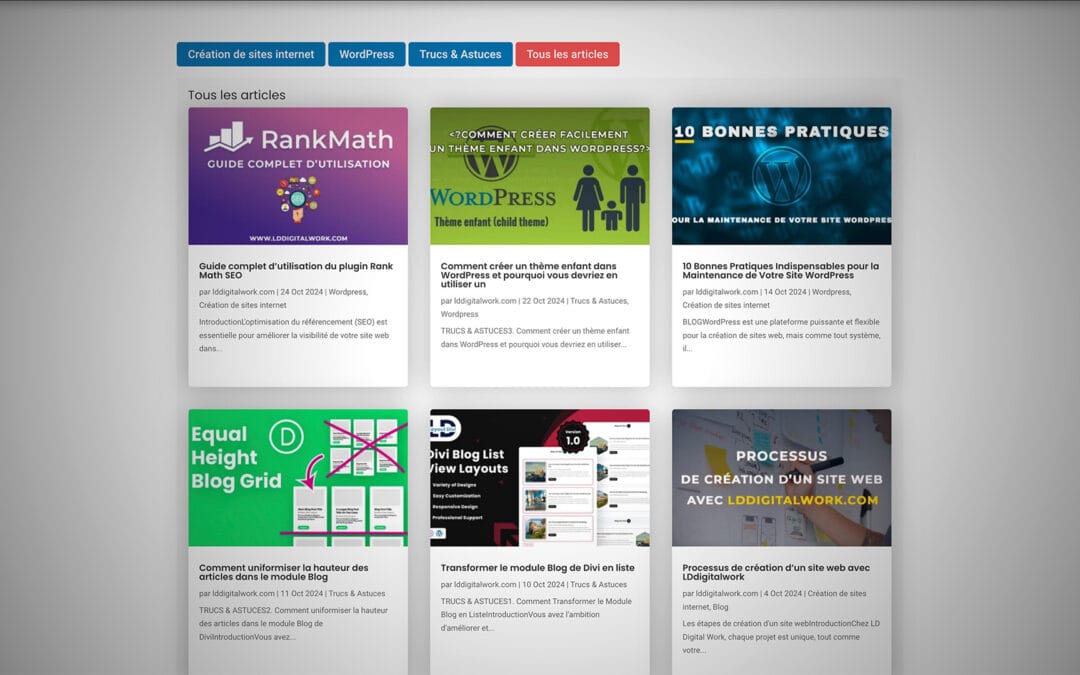The width and height of the screenshot is (1080, 675).
Task: Click the "Equal Height Blog Grid" thumbnail
Action: click(297, 478)
